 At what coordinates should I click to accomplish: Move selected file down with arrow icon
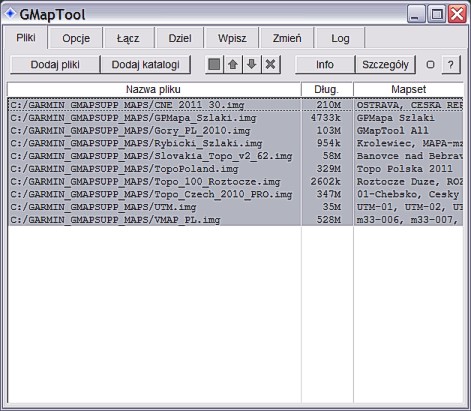coord(252,64)
